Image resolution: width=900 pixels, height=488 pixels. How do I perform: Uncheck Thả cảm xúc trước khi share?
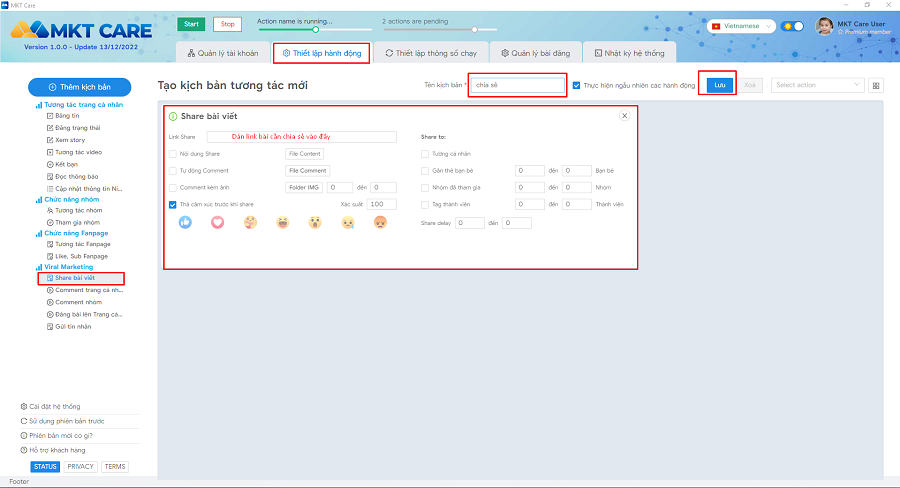173,204
